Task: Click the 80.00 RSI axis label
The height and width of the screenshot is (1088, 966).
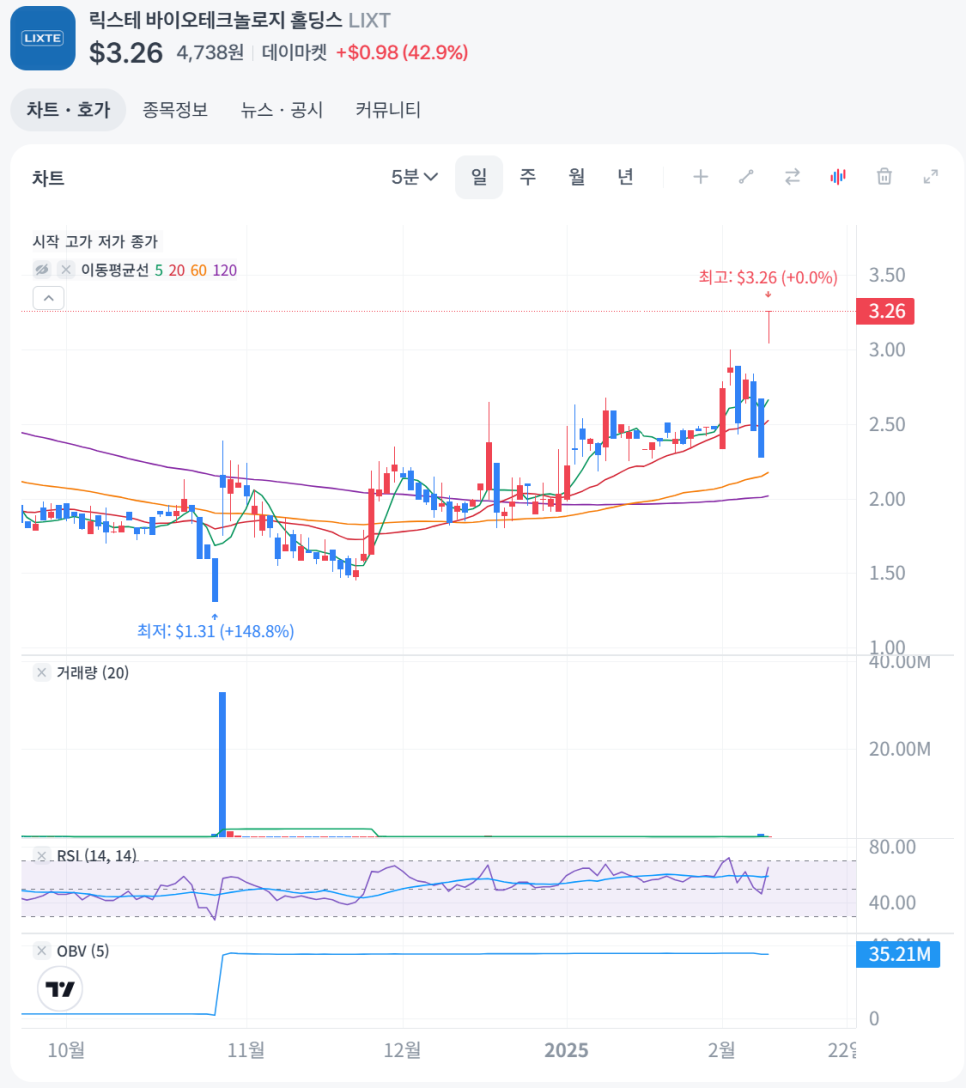Action: click(x=892, y=847)
